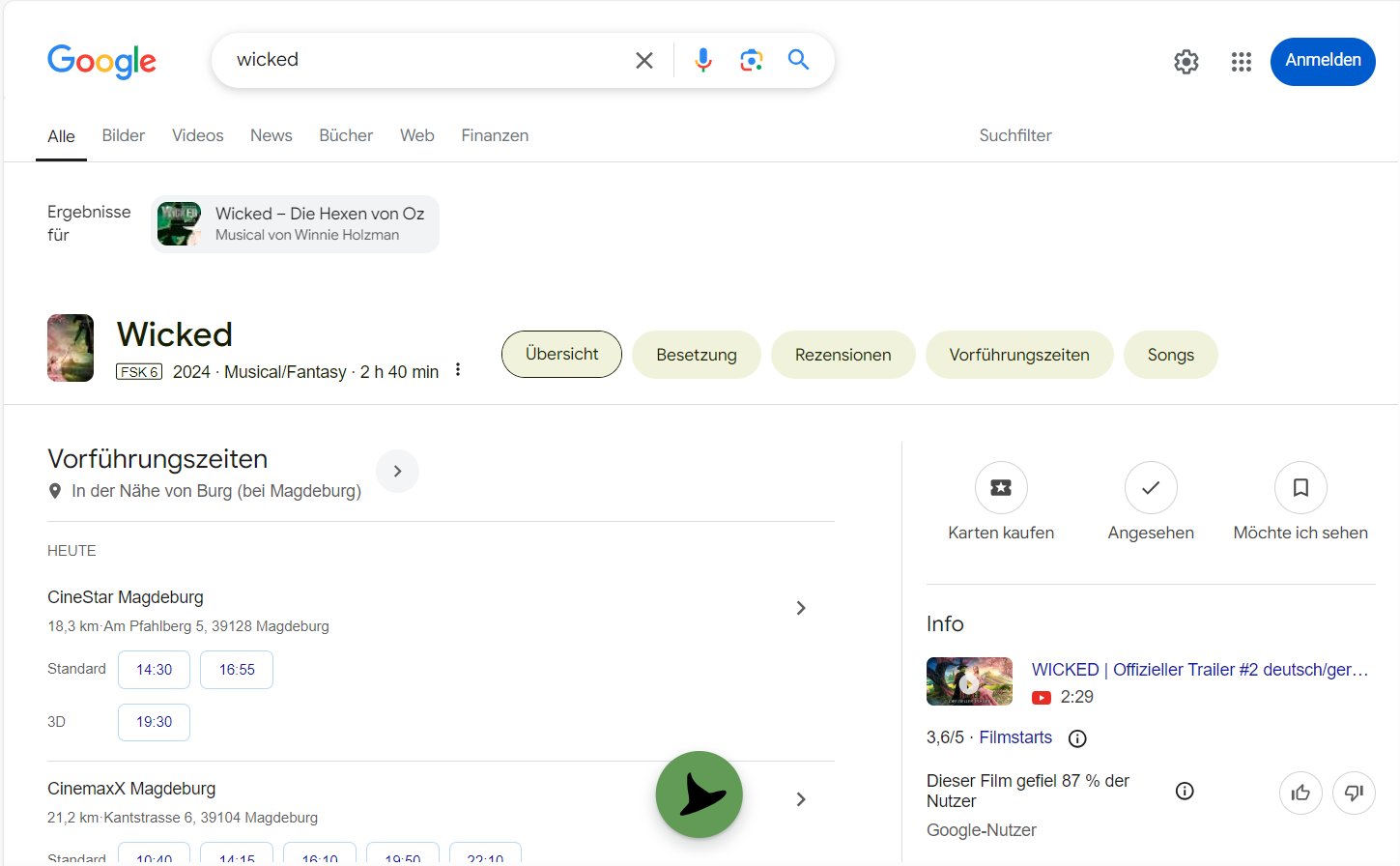This screenshot has width=1400, height=866.
Task: Expand CinemaxX Magdeburg cinema details
Action: point(800,799)
